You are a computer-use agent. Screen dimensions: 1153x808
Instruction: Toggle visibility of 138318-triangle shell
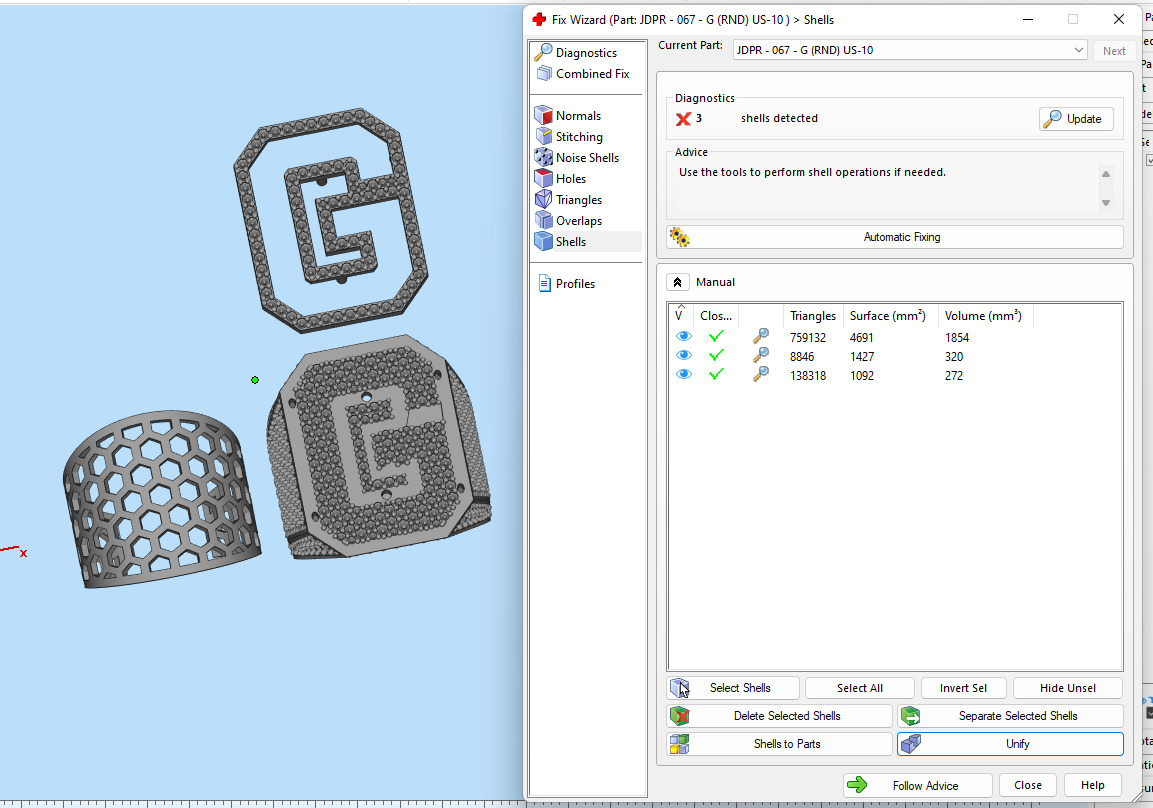684,375
